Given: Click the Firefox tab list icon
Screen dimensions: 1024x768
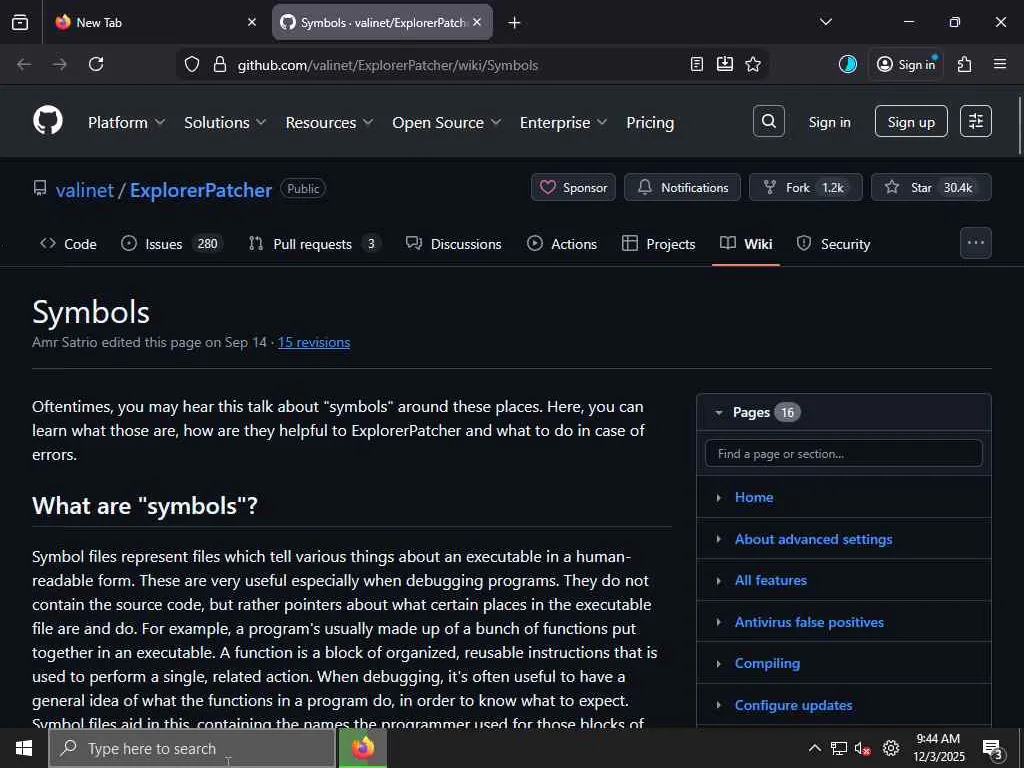Looking at the screenshot, I should click(20, 22).
